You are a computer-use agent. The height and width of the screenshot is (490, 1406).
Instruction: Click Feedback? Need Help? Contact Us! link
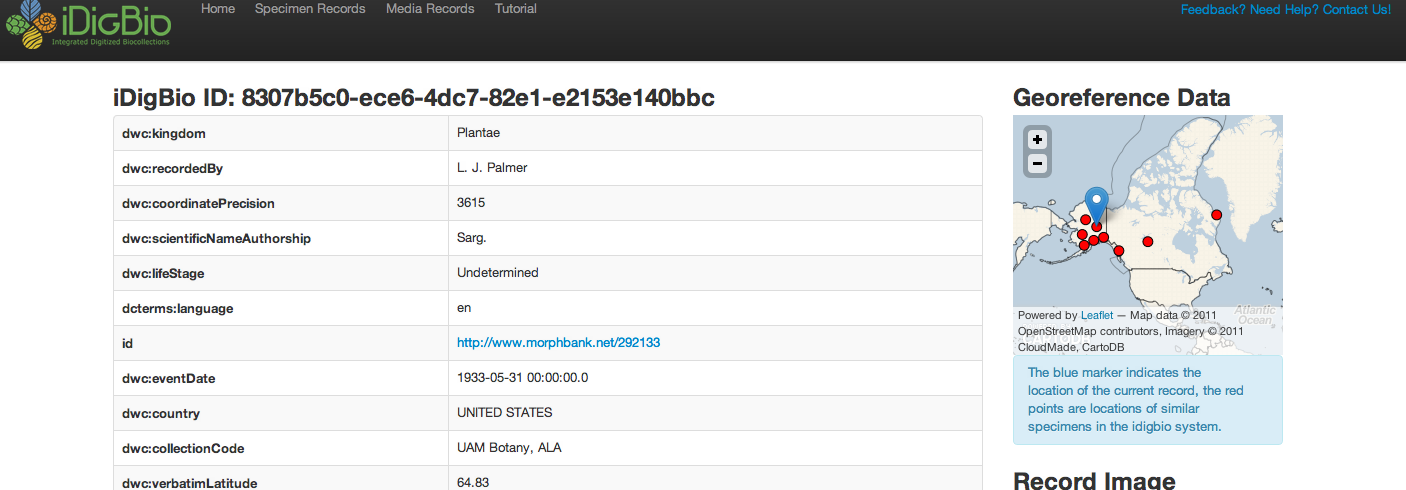[x=1286, y=10]
